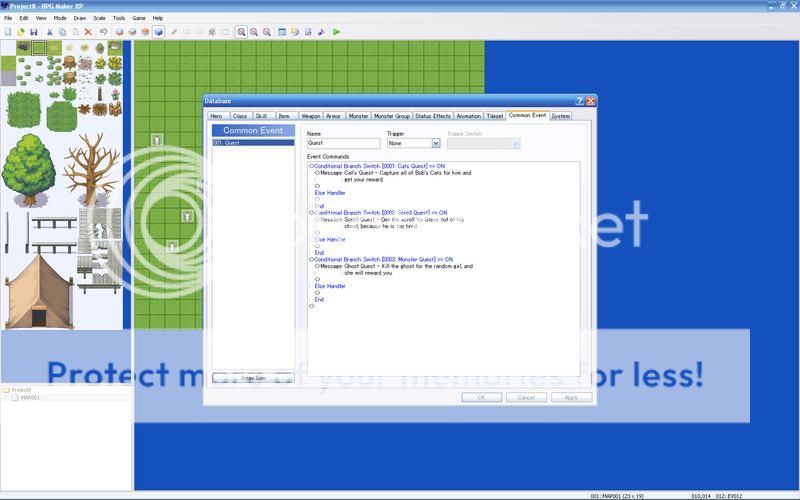Select the highlighted Event layer toolbar button

pyautogui.click(x=158, y=32)
